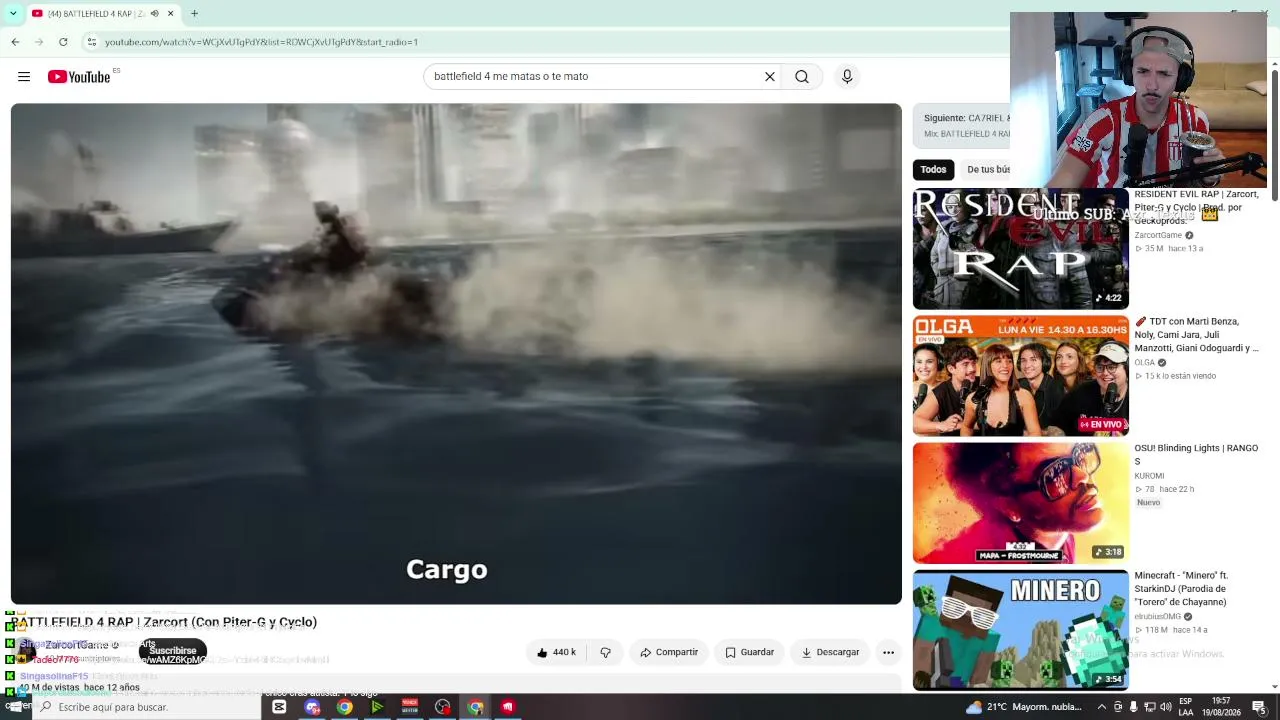Click the Windows taskbar search box
The width and height of the screenshot is (1280, 720).
point(148,707)
